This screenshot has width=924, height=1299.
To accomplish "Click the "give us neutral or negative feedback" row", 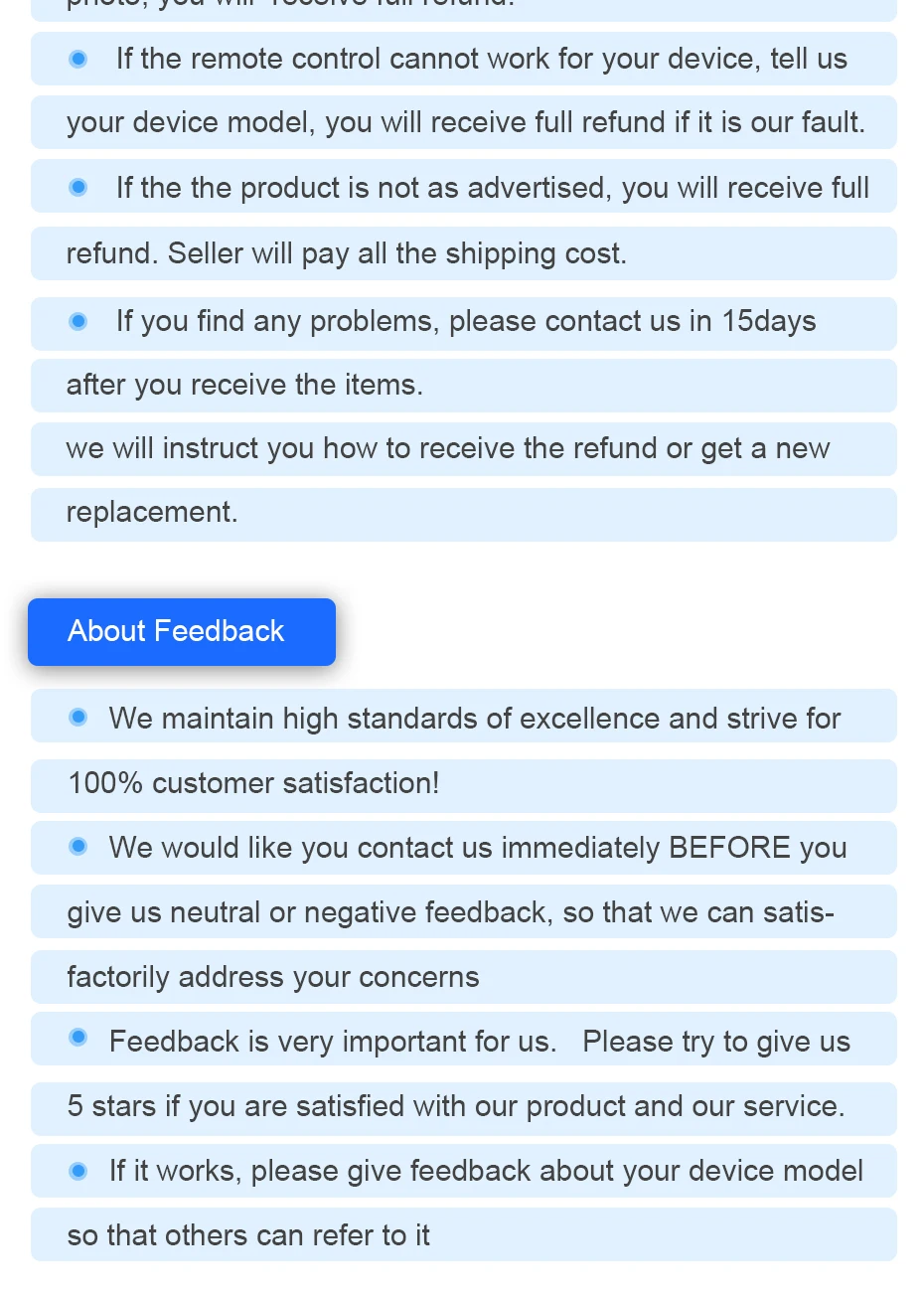I will click(x=450, y=912).
